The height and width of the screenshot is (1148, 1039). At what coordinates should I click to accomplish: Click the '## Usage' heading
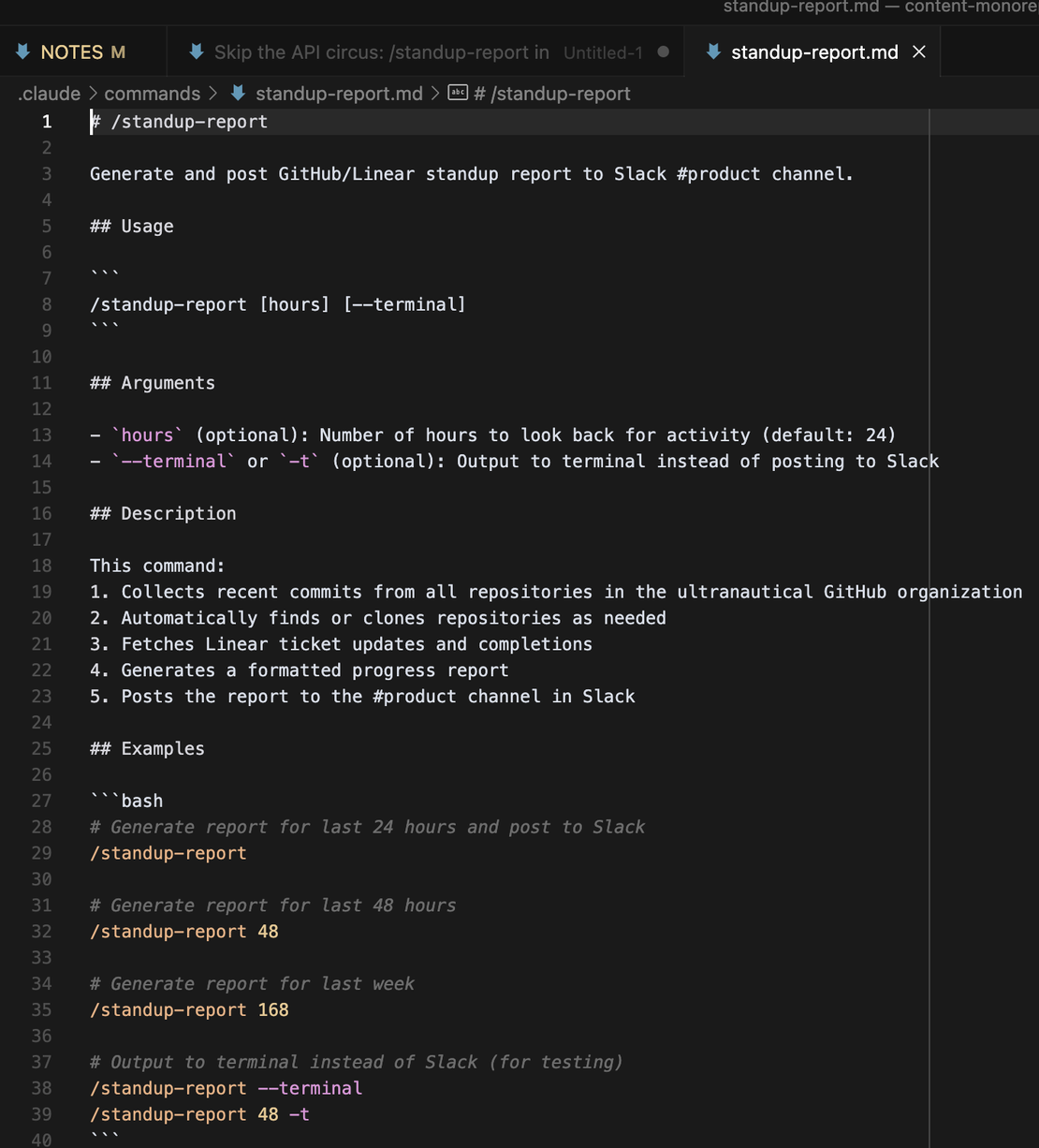coord(132,227)
